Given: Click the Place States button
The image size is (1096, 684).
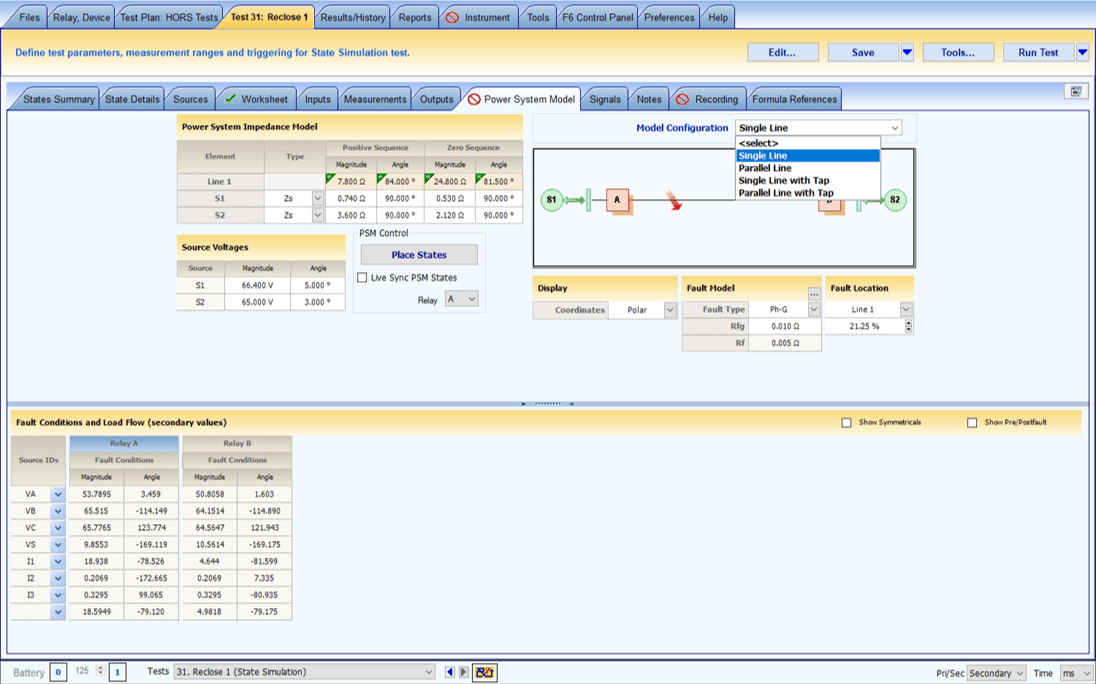Looking at the screenshot, I should [419, 255].
